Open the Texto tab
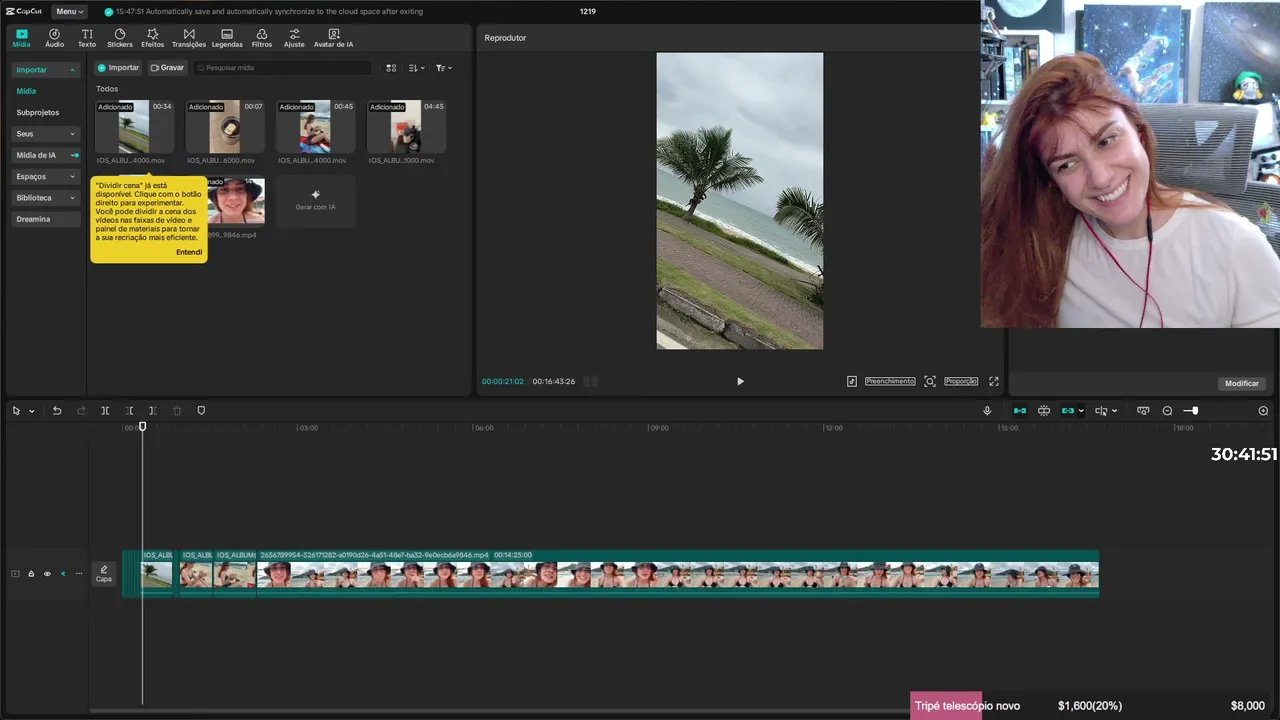The image size is (1280, 720). click(87, 38)
